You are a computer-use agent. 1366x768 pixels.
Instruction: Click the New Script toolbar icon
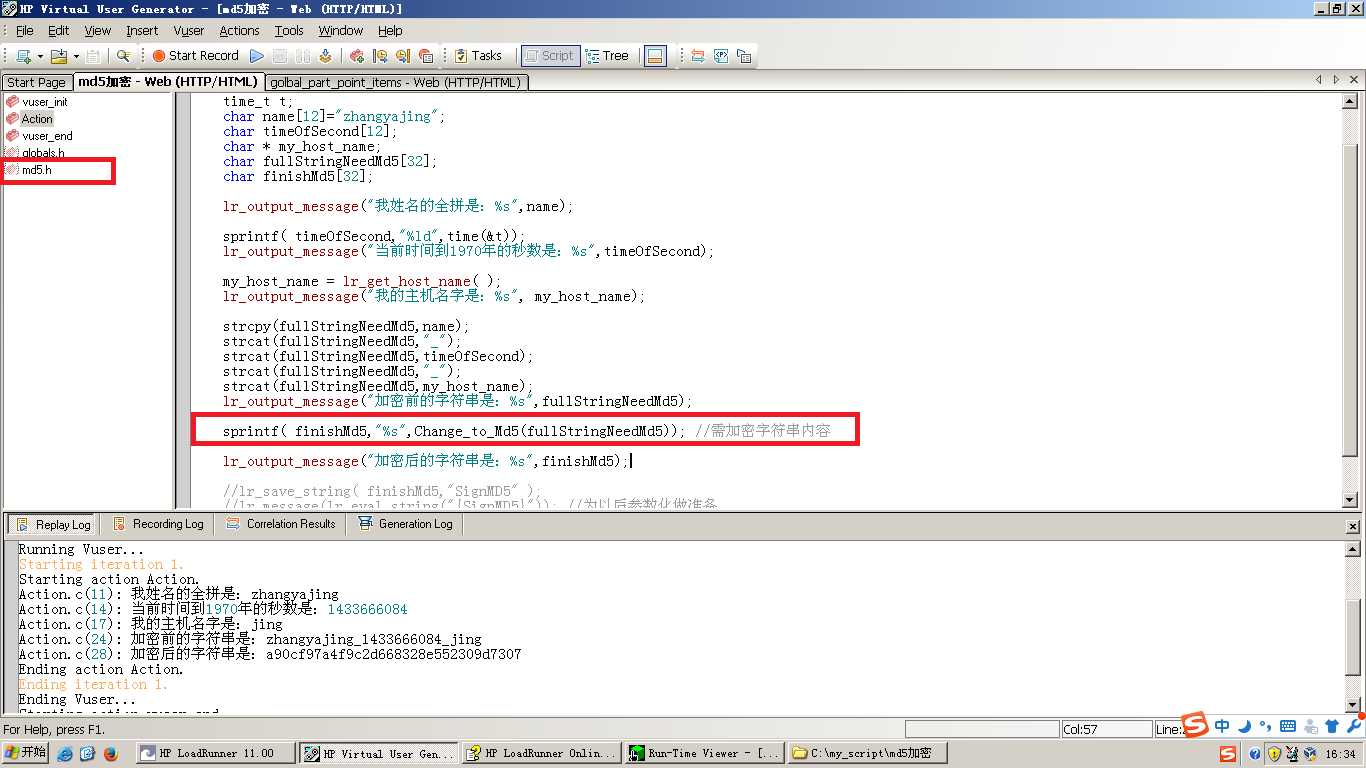click(x=22, y=56)
